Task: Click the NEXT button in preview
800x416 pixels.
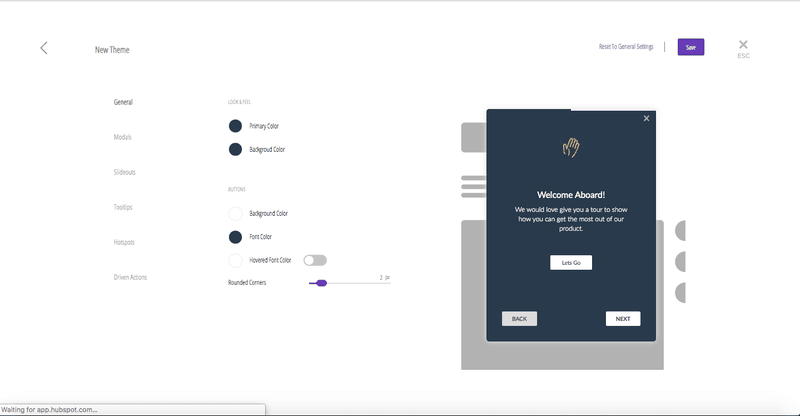Action: (623, 319)
